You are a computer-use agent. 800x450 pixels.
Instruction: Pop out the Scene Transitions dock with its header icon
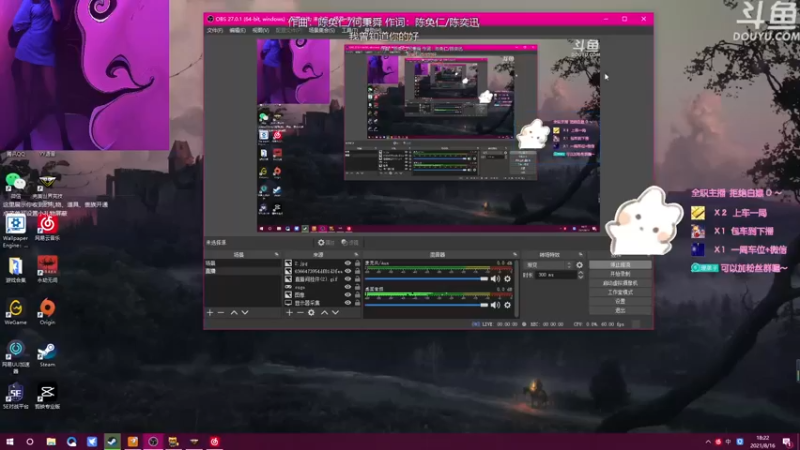coord(581,254)
